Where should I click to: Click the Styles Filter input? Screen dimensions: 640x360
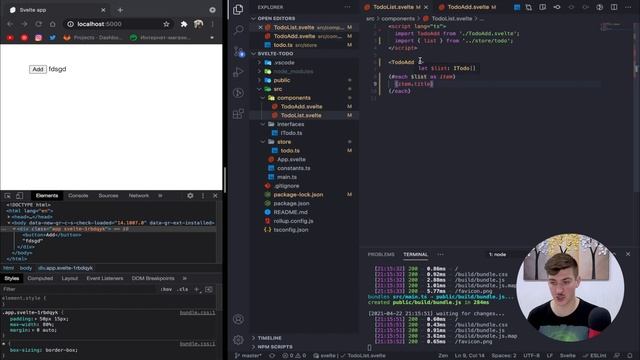pos(80,289)
